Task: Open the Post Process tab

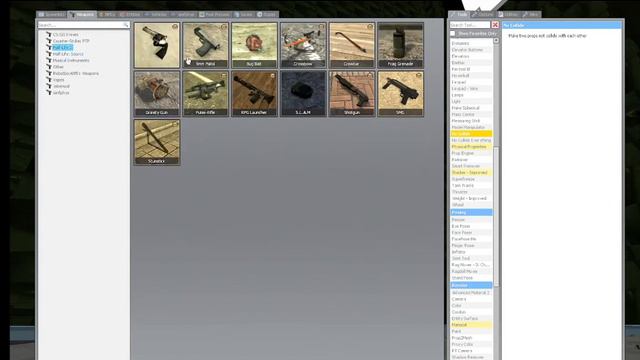Action: [214, 14]
